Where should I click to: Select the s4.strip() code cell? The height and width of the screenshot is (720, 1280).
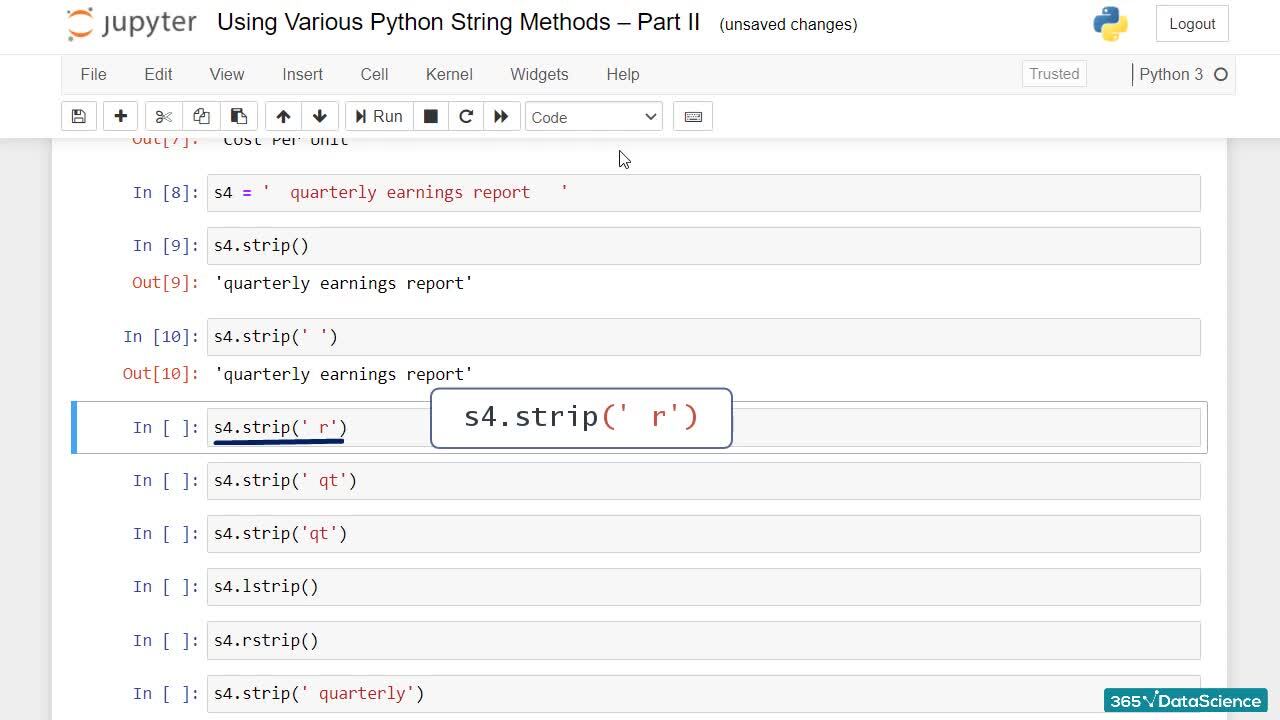[703, 246]
